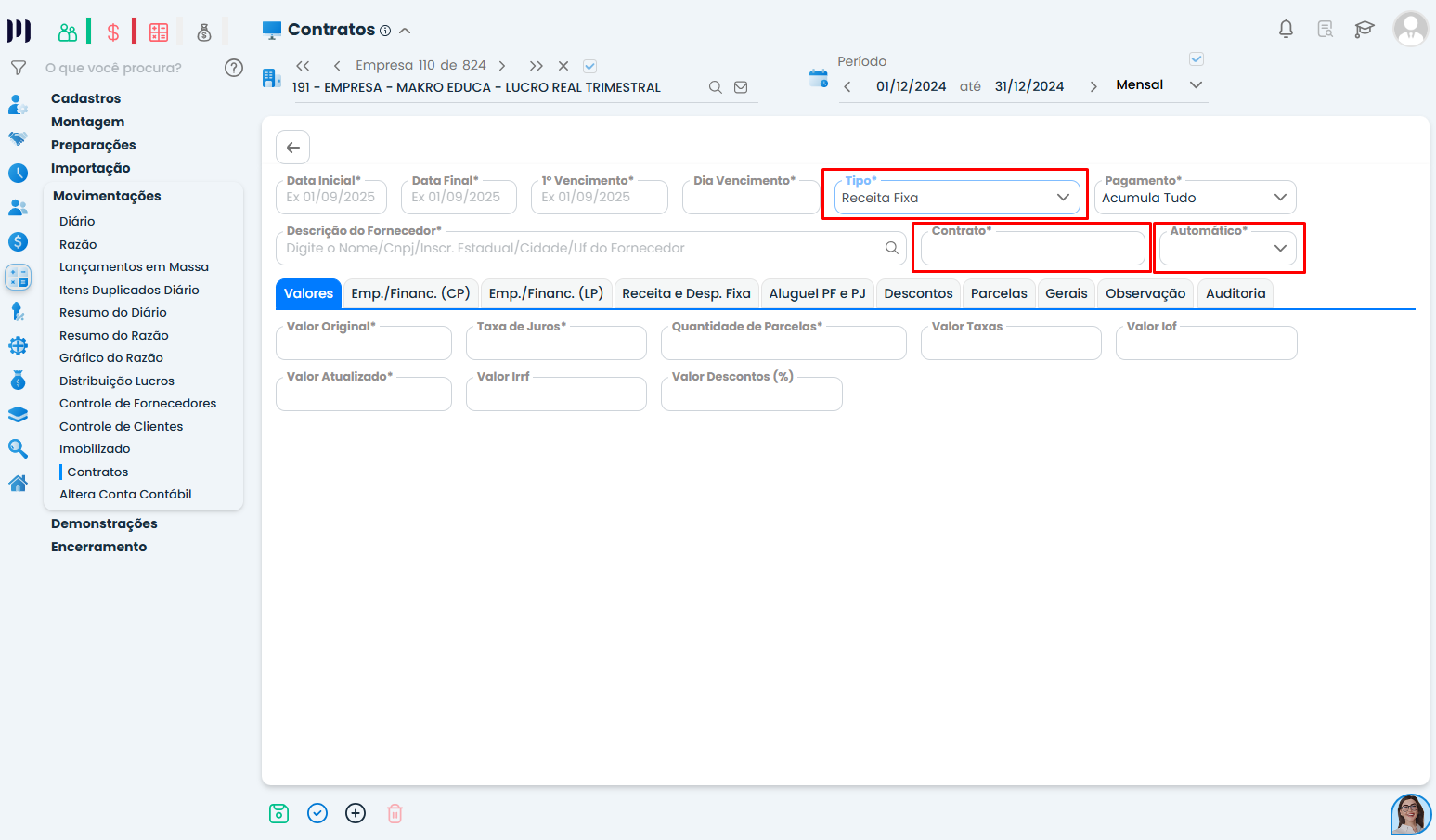Click the add new record plus icon
The image size is (1436, 840).
coord(356,813)
